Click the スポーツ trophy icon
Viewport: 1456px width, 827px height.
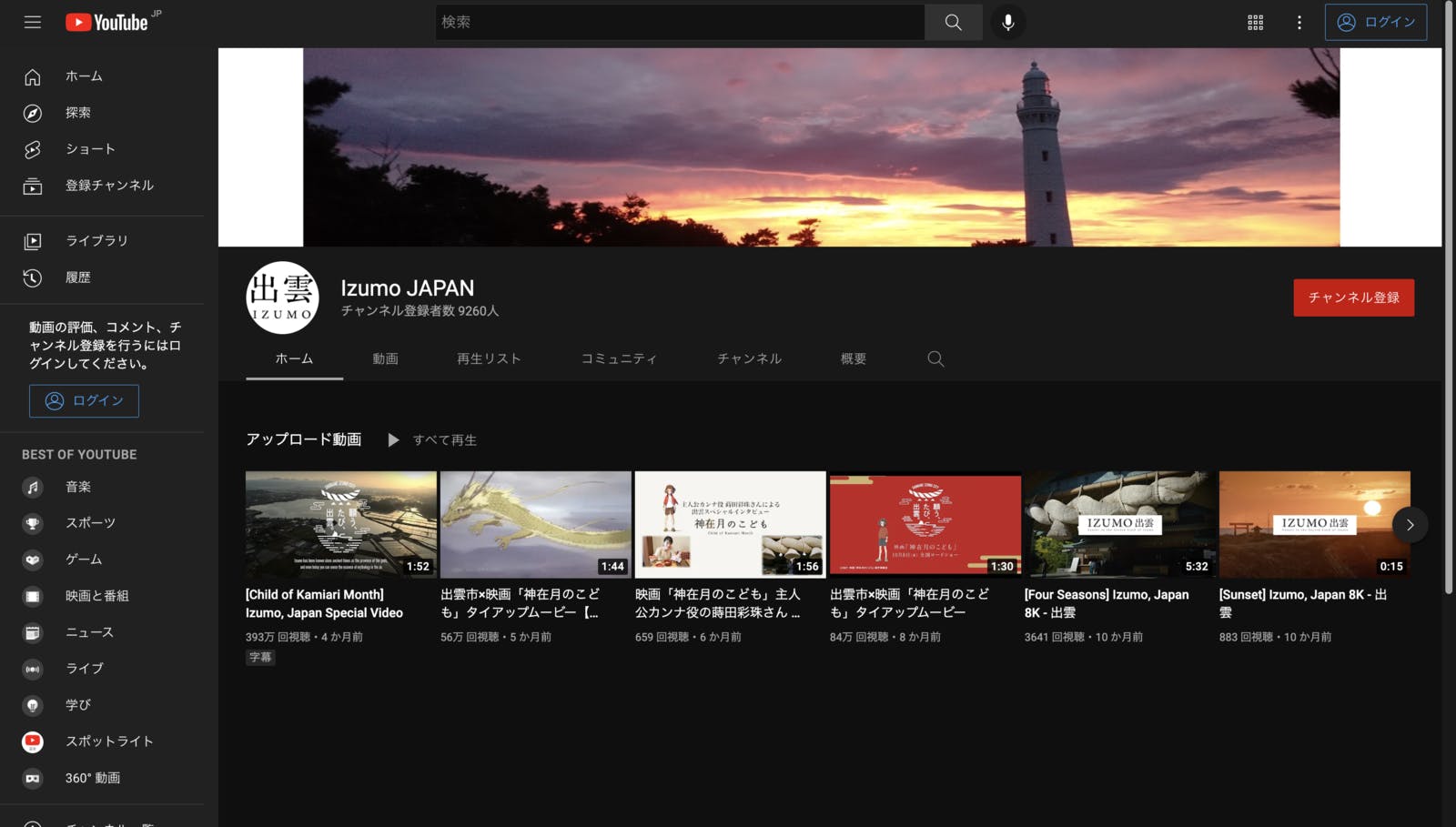pyautogui.click(x=33, y=523)
